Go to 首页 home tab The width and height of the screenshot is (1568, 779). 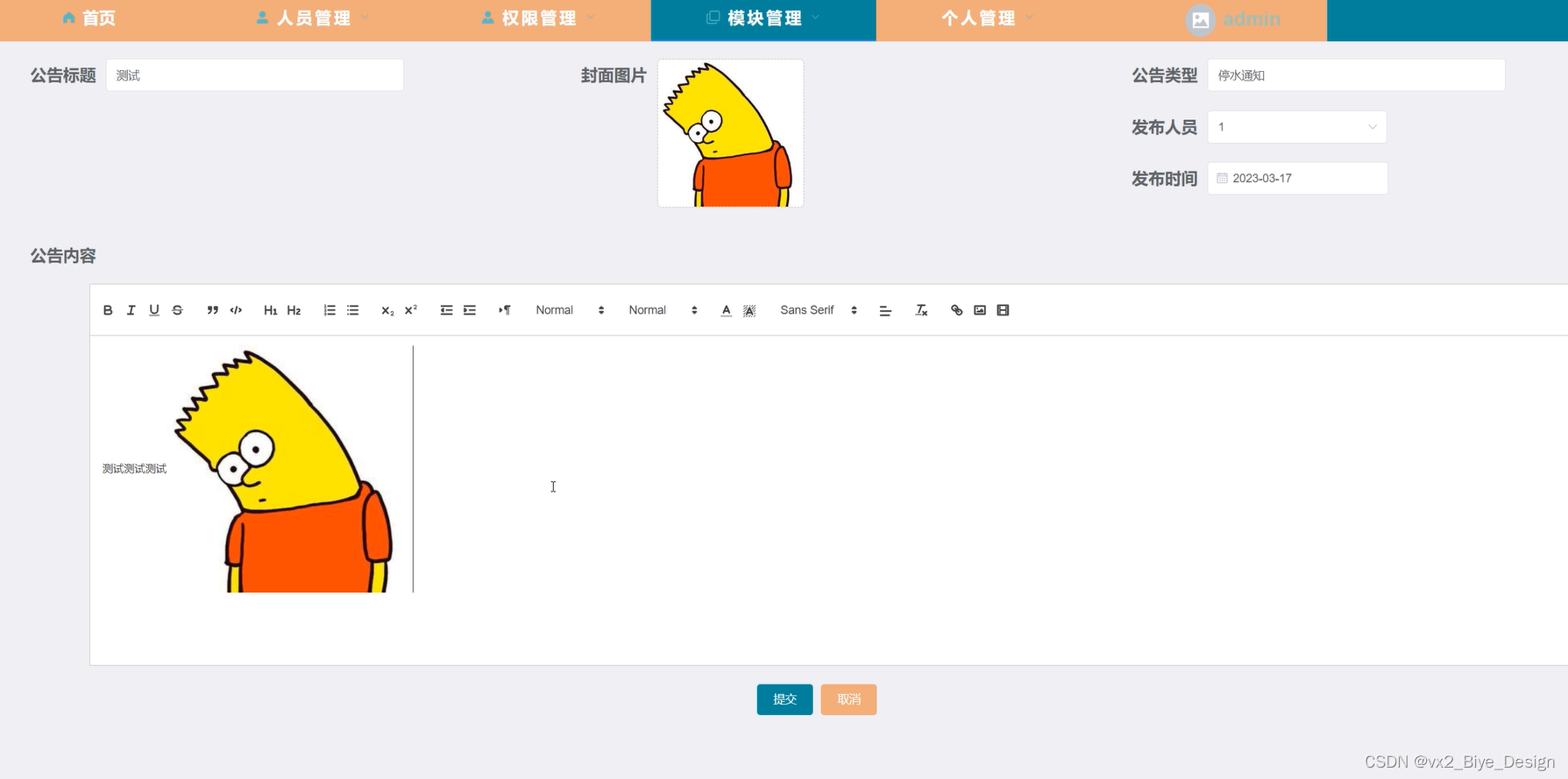(89, 18)
